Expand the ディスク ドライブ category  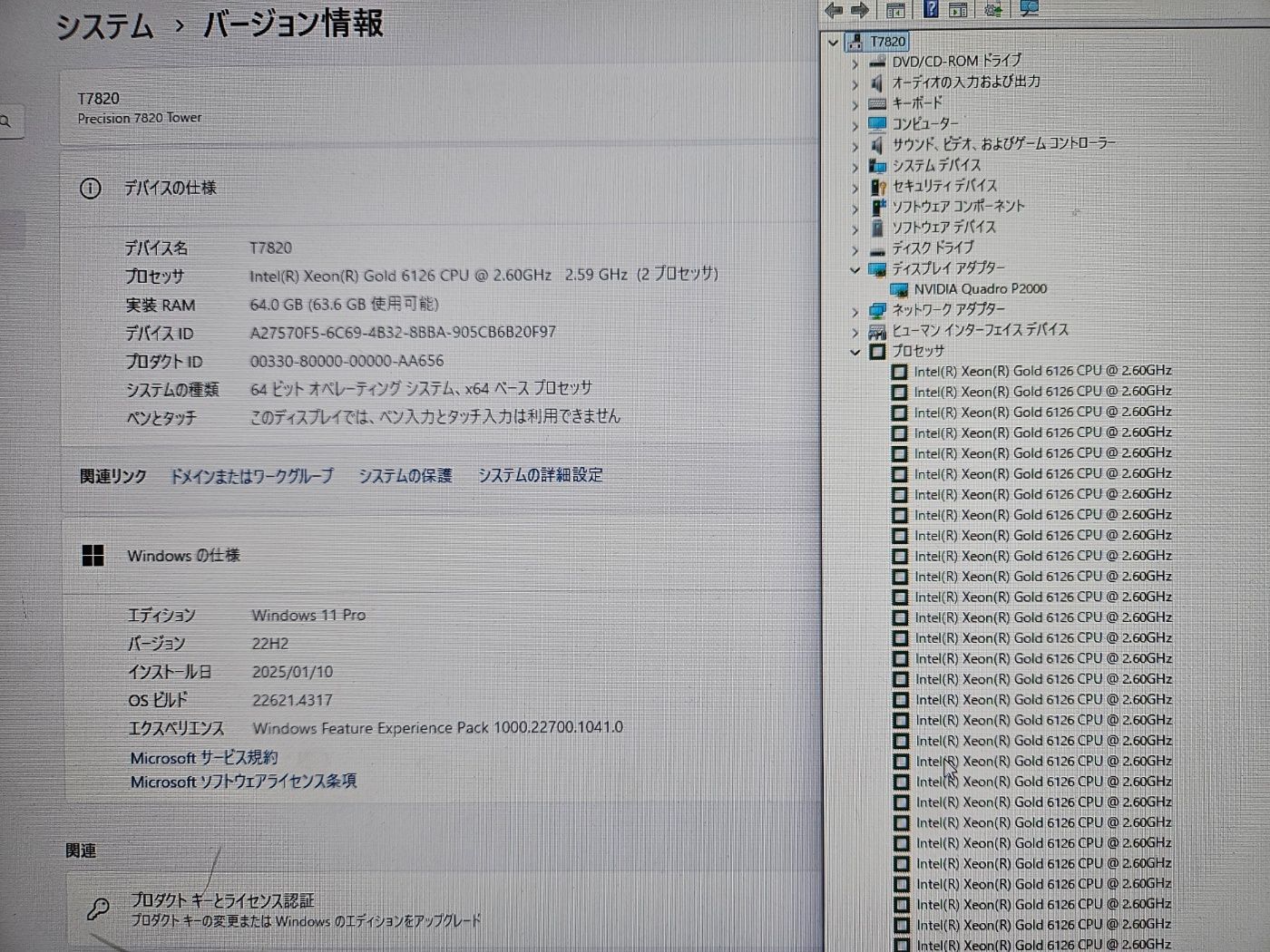[855, 250]
